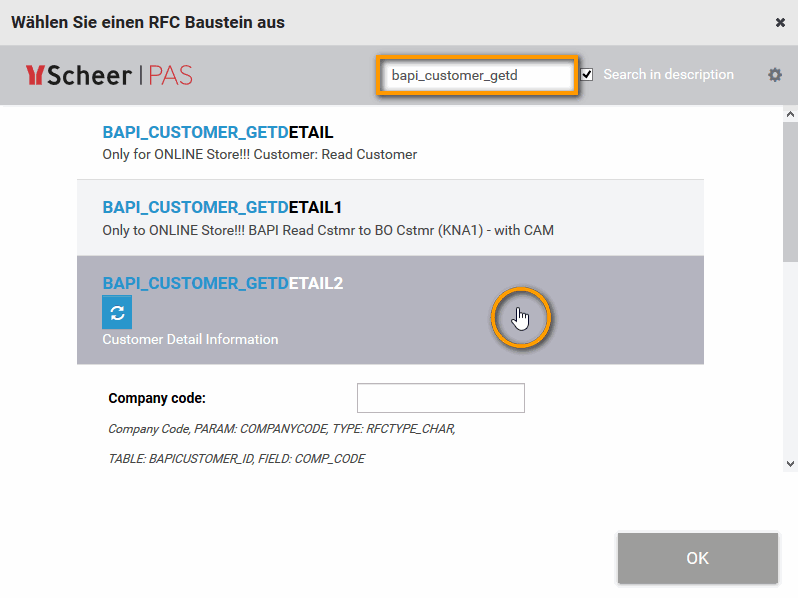Collapse the BAPI_CUSTOMER_GETDETAIL2 entry title

222,283
